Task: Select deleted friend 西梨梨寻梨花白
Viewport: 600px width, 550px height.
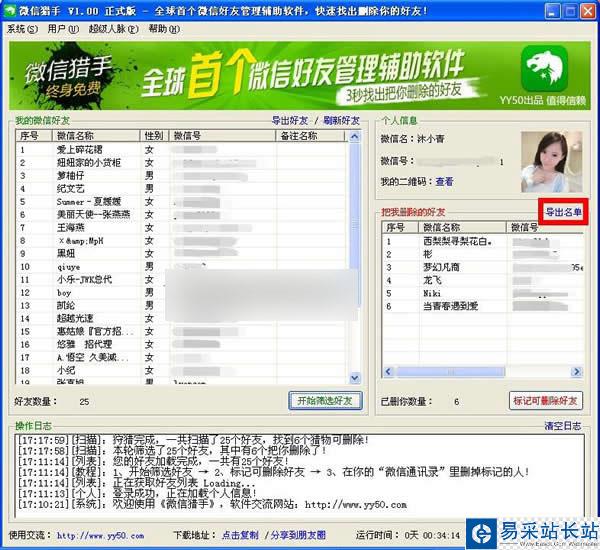Action: click(x=483, y=242)
